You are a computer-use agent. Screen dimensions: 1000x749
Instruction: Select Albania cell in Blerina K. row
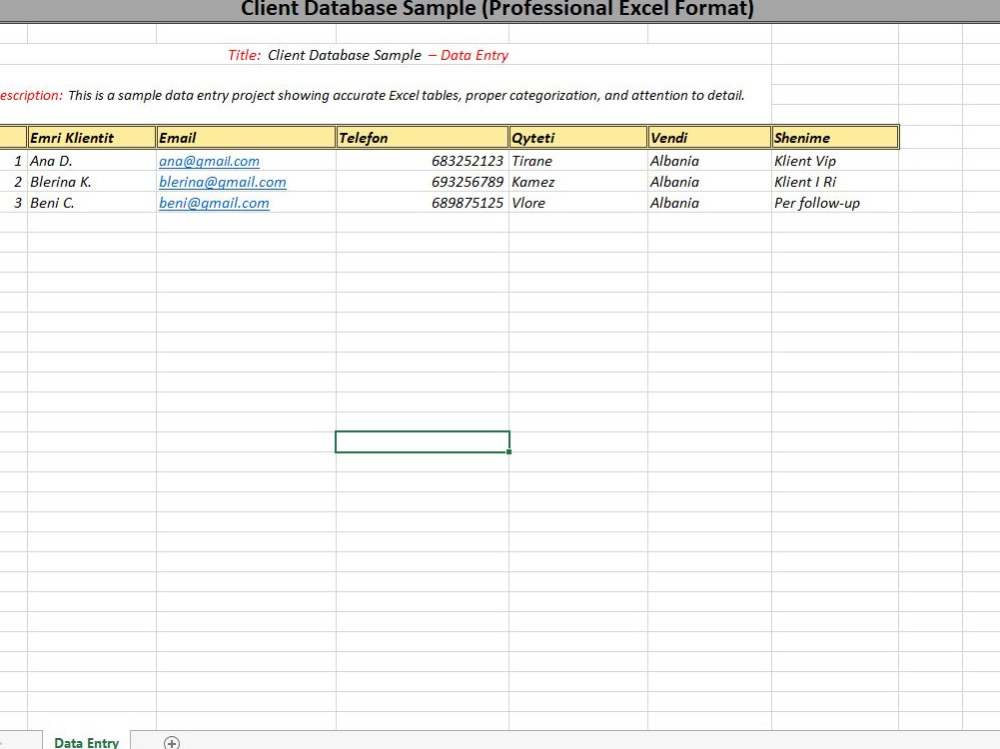click(x=709, y=182)
